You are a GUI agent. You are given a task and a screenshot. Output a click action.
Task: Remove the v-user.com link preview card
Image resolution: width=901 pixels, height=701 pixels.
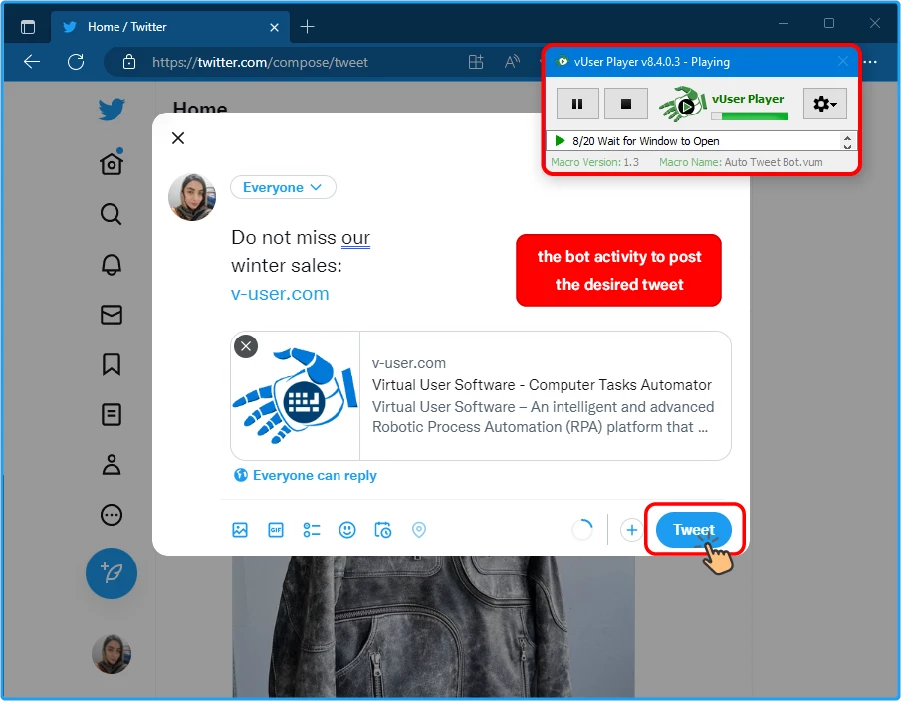click(x=246, y=346)
